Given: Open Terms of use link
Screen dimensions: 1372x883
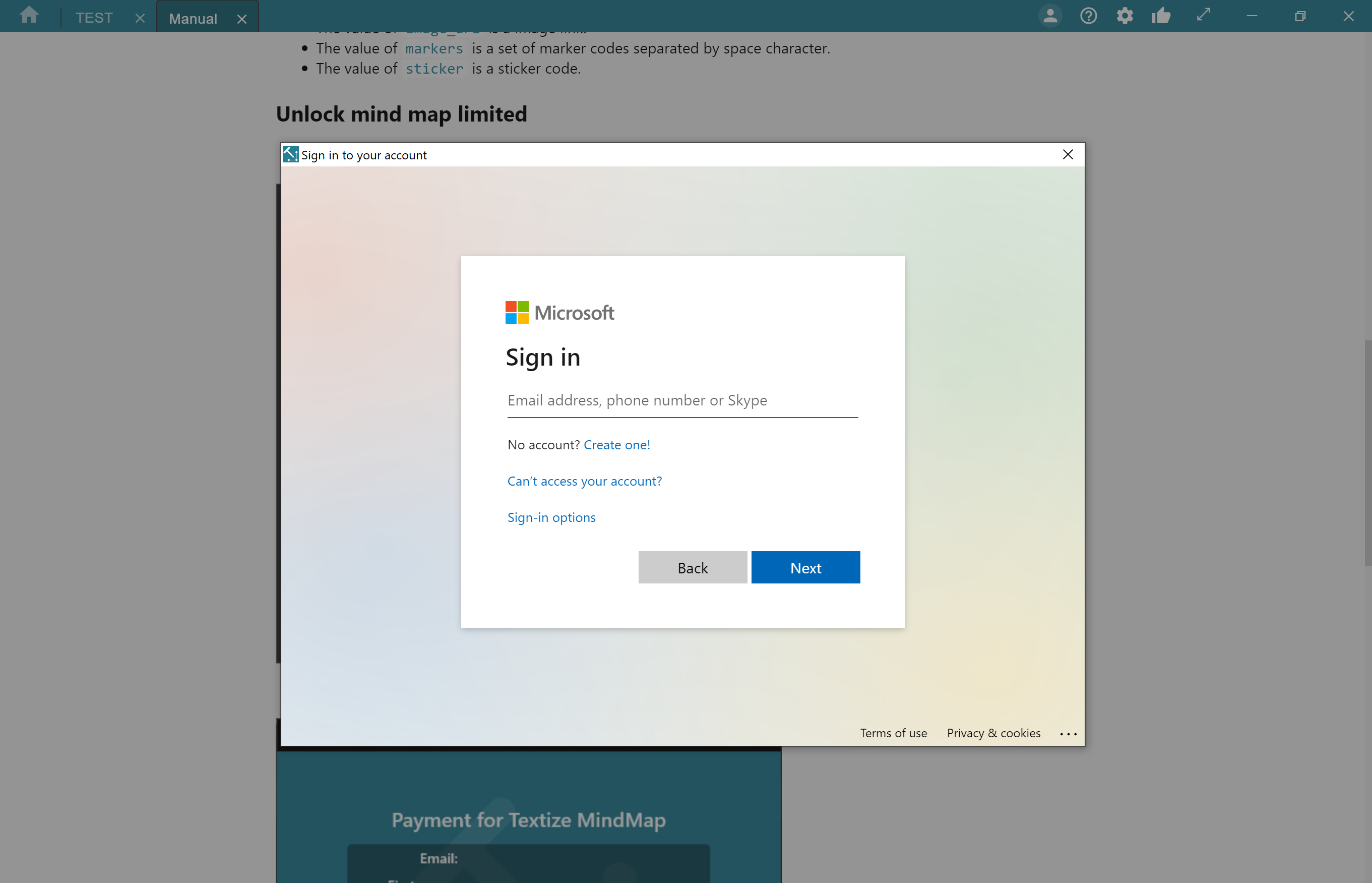Looking at the screenshot, I should [893, 733].
